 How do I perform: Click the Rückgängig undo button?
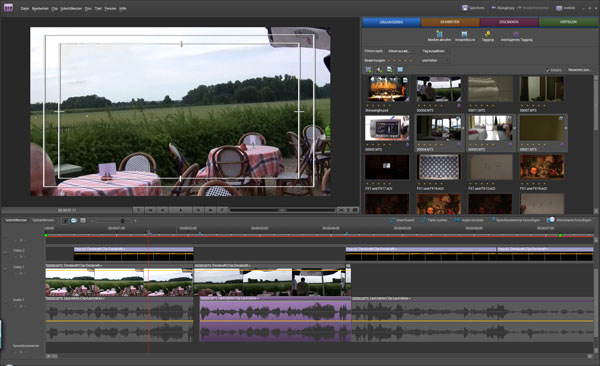point(503,8)
